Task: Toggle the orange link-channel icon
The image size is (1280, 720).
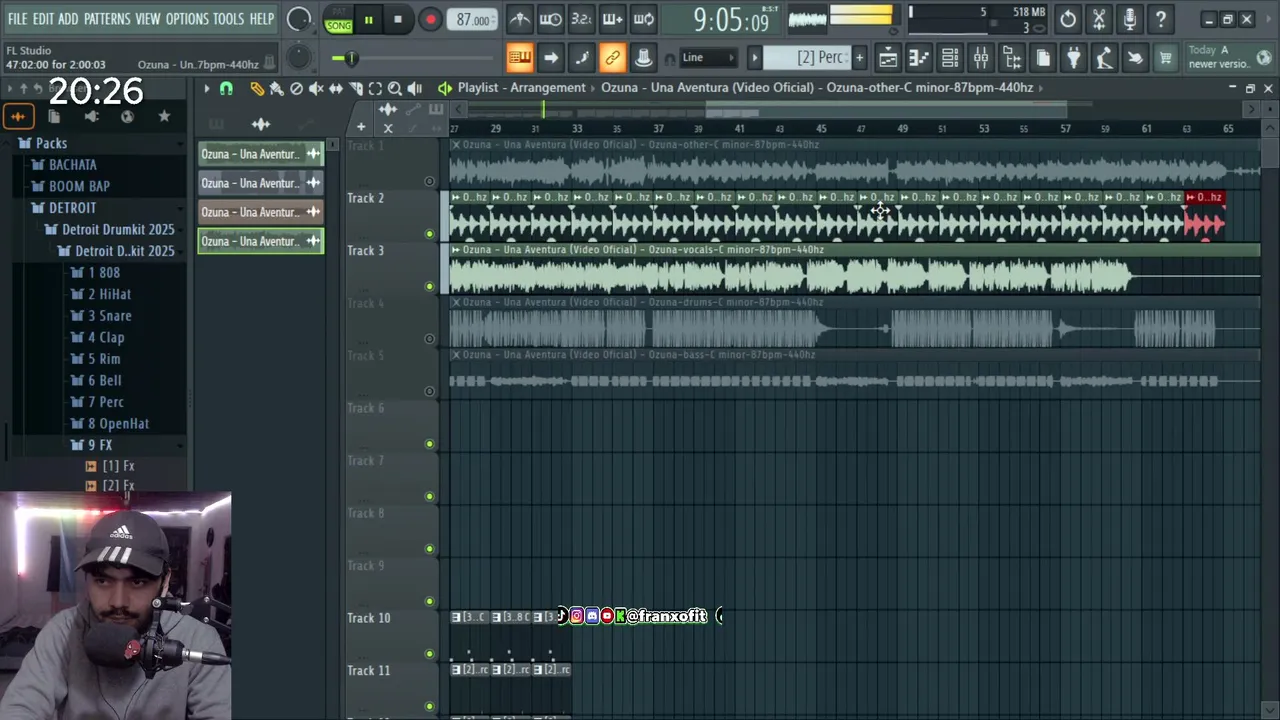Action: point(612,58)
